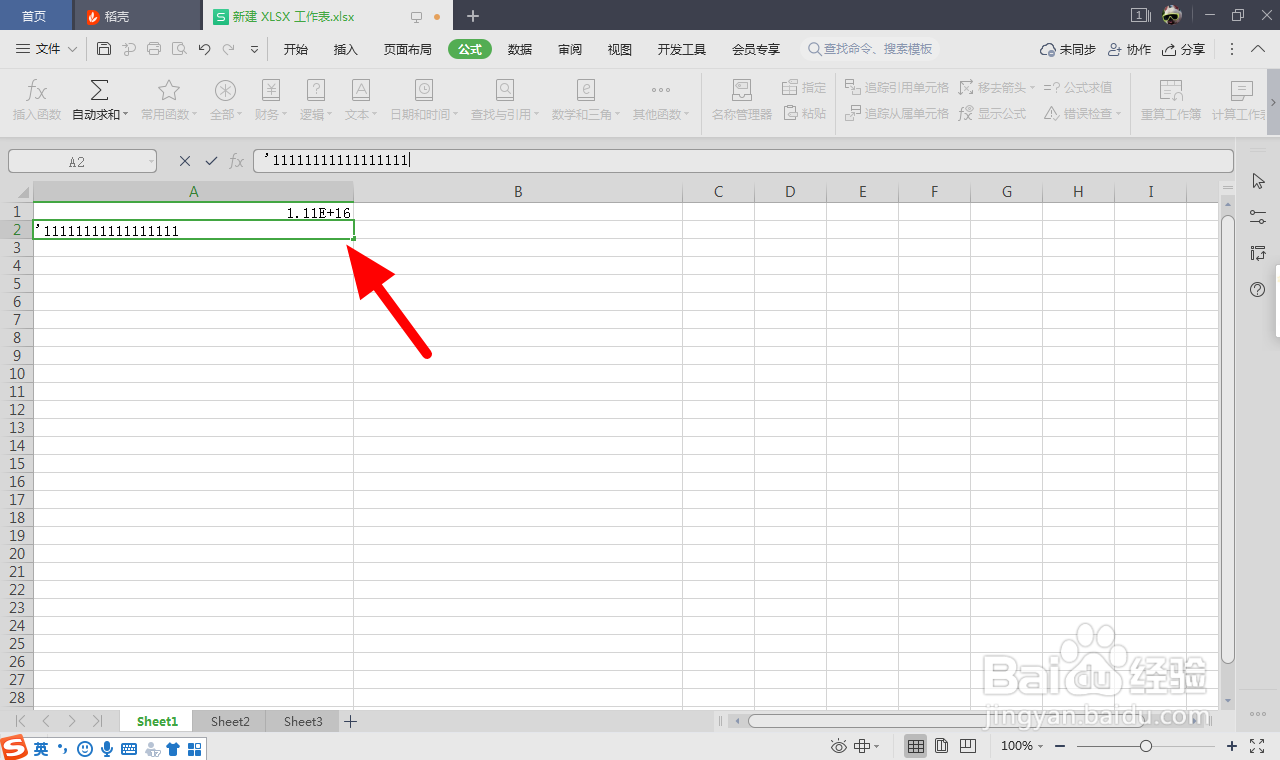Click Trace Precedents (追踪引用单元格)
The height and width of the screenshot is (760, 1280).
coord(897,88)
